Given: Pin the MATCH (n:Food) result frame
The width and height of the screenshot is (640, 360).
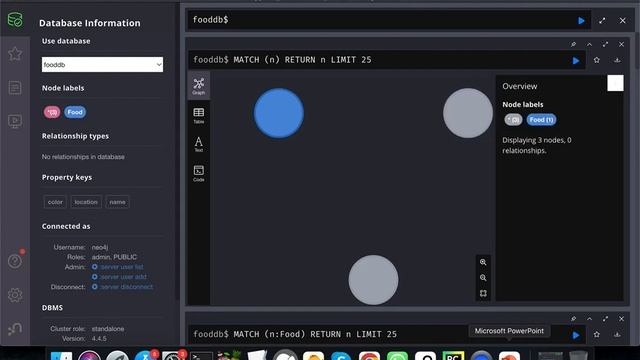Looking at the screenshot, I should [573, 318].
